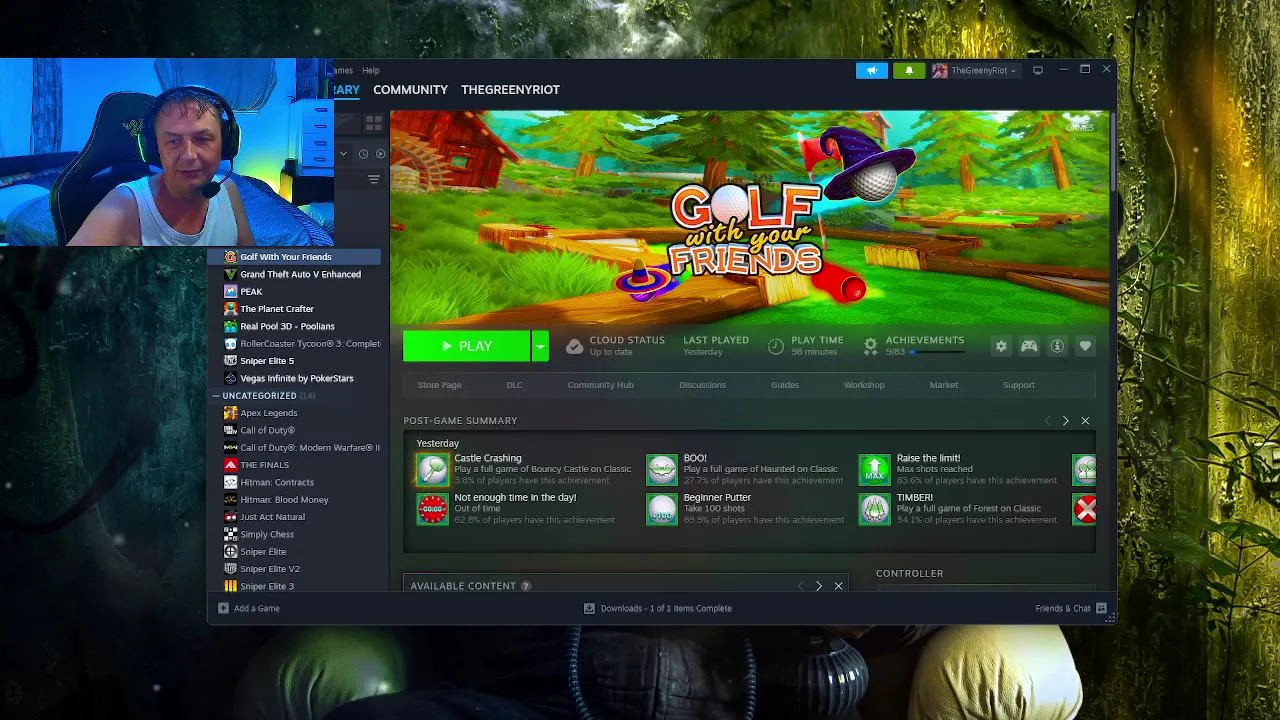
Task: Open the Achievements gear icon
Action: pyautogui.click(x=870, y=346)
